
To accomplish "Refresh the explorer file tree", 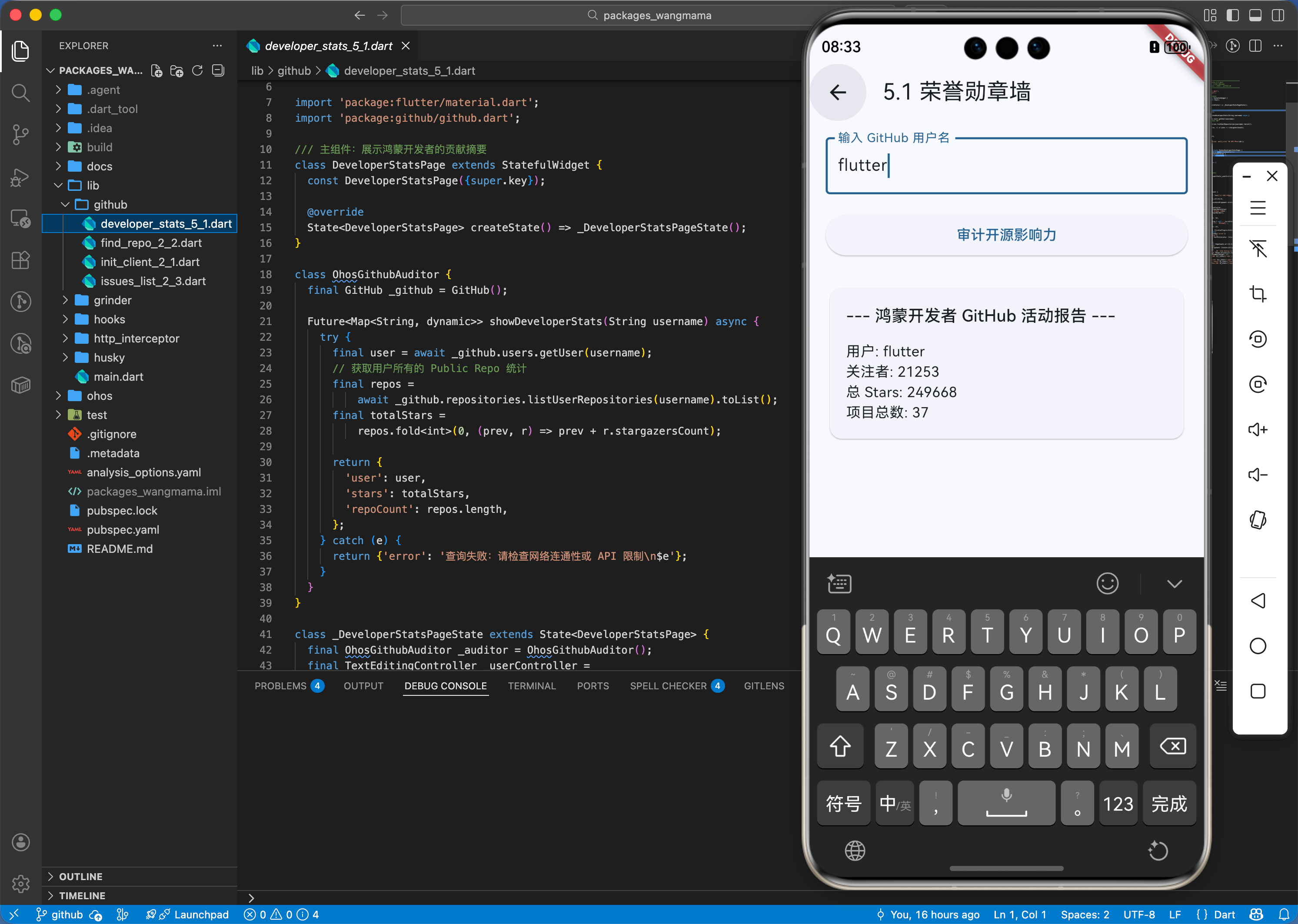I will (x=197, y=70).
